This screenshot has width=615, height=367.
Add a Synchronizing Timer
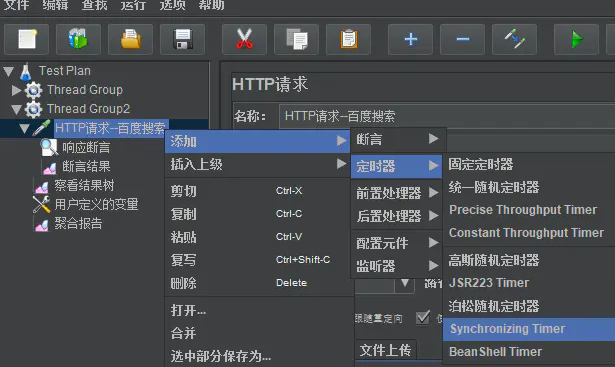click(529, 329)
